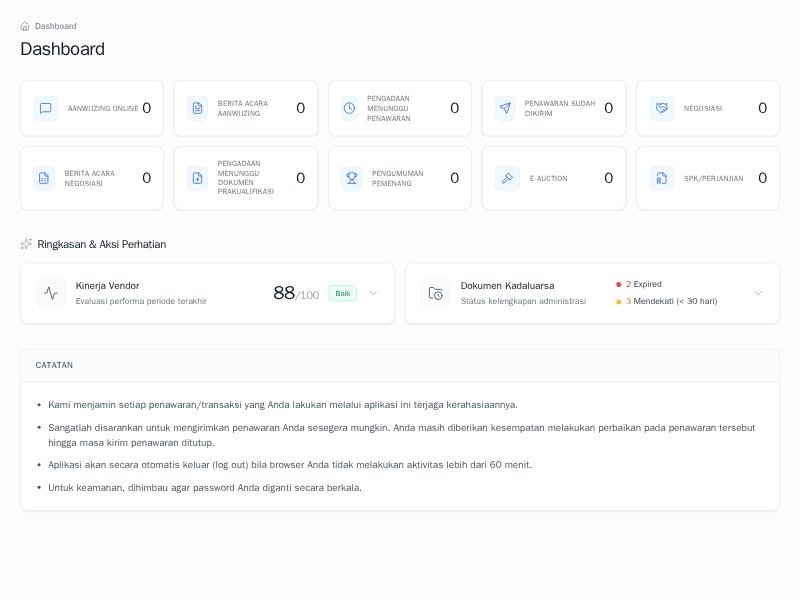Click the paper plane Penawaran Sudah Dikirim icon
The width and height of the screenshot is (800, 600).
(505, 108)
